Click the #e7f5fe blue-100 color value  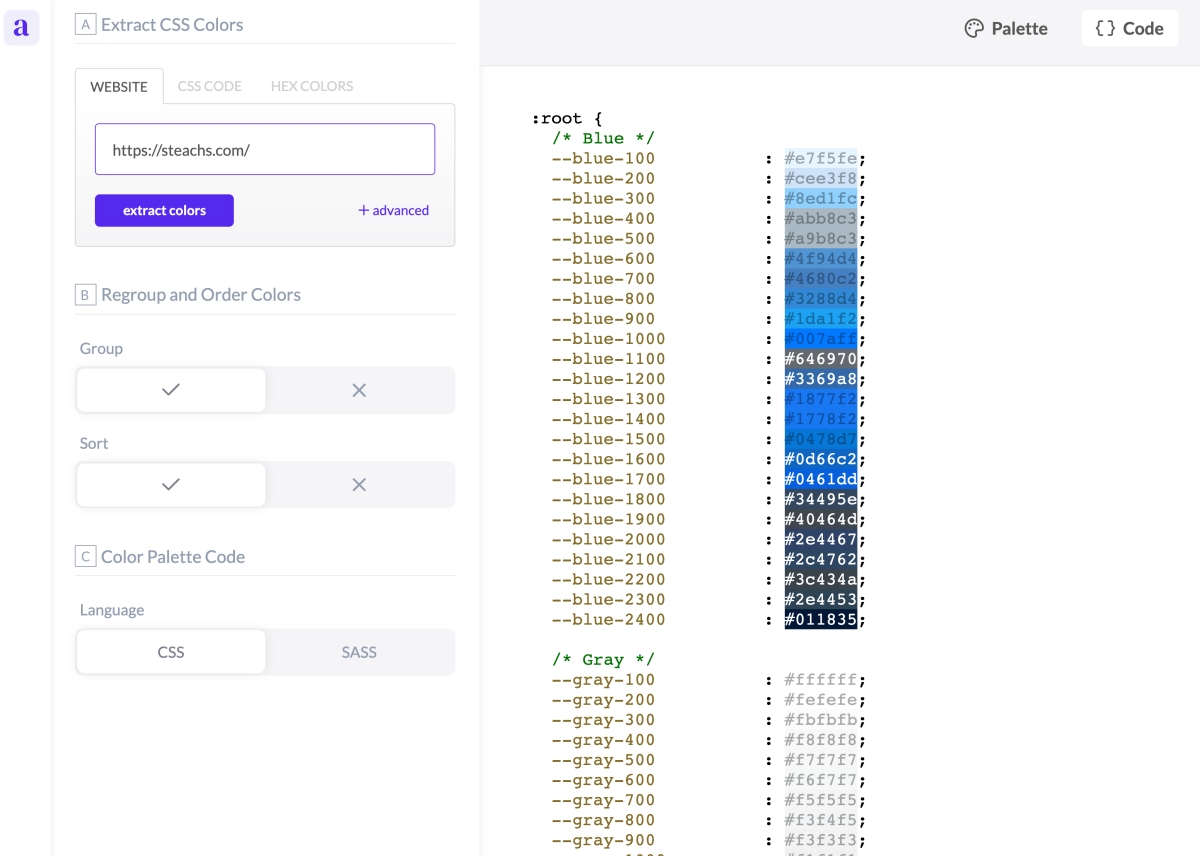(820, 158)
